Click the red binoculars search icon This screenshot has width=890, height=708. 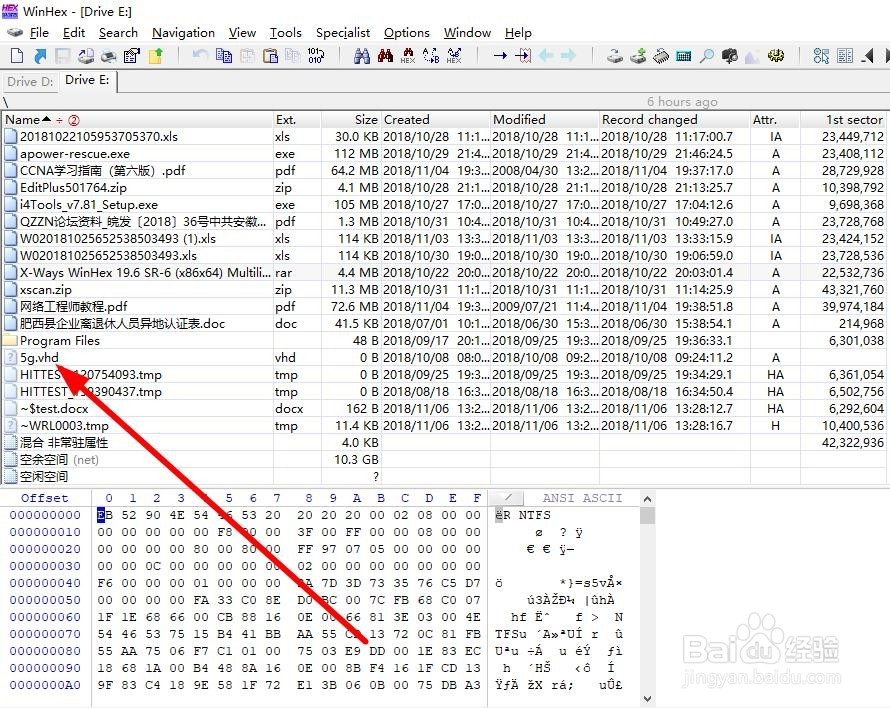click(x=385, y=56)
